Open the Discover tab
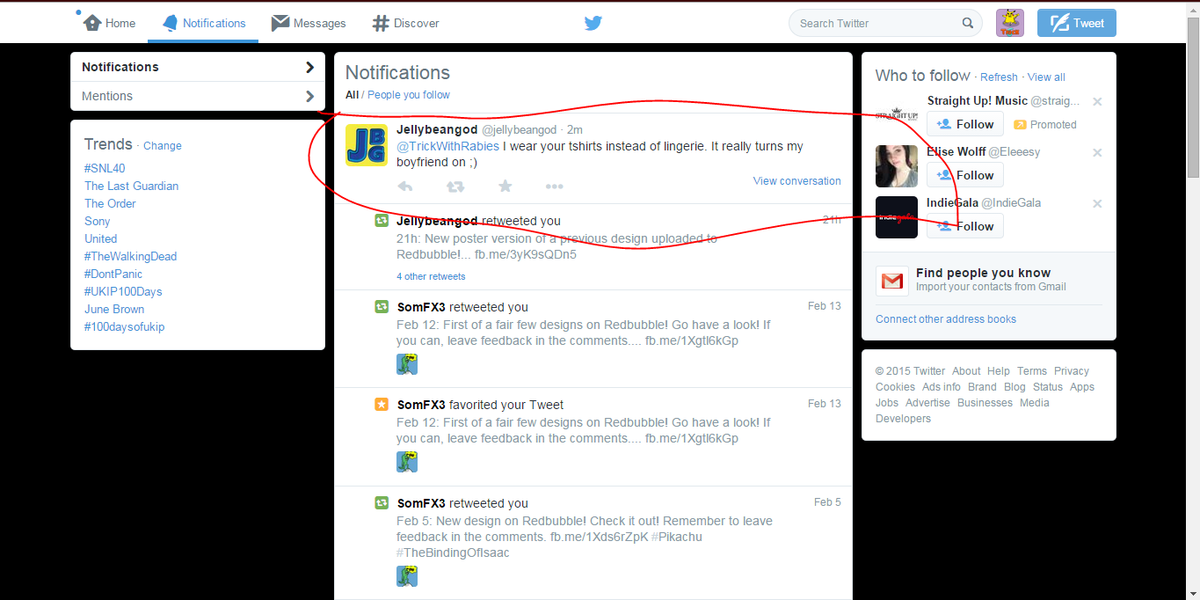The image size is (1200, 600). pos(405,23)
